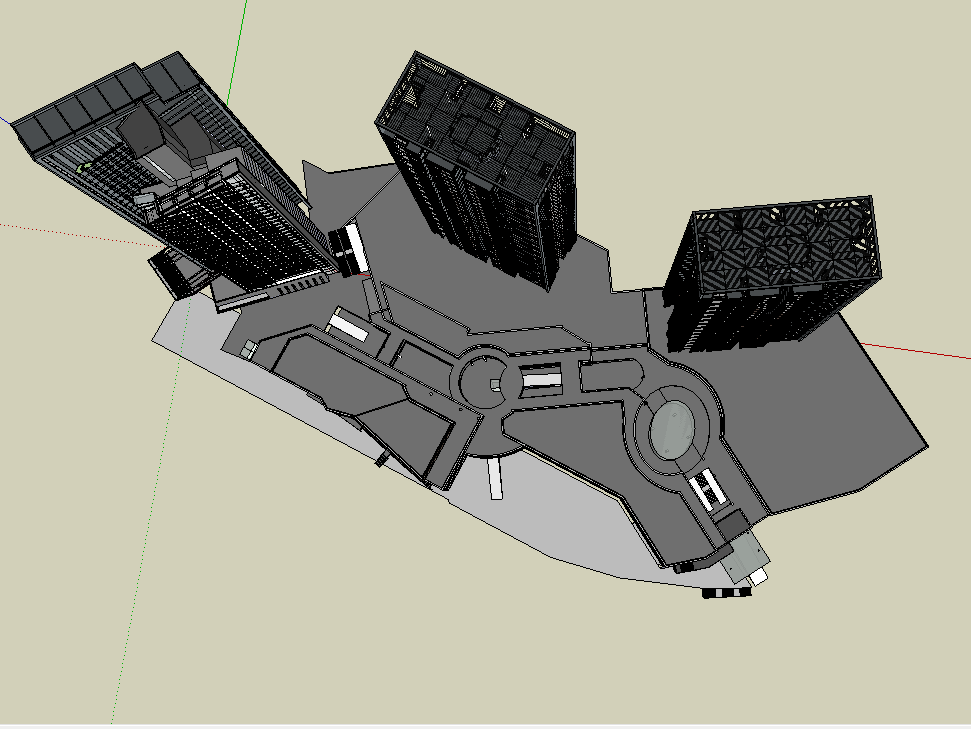
Task: Select the black-and-white striped panel beside the left tower
Action: coord(348,249)
